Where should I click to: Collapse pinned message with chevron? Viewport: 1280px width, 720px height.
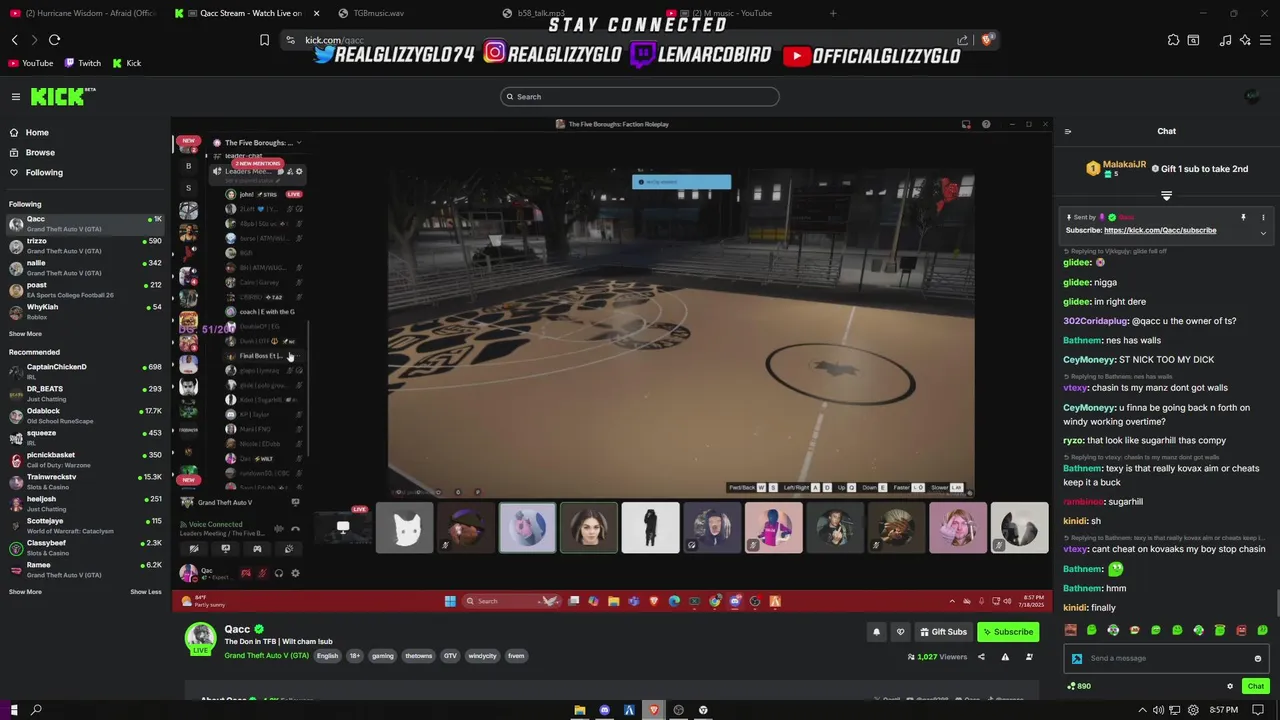pyautogui.click(x=1263, y=233)
